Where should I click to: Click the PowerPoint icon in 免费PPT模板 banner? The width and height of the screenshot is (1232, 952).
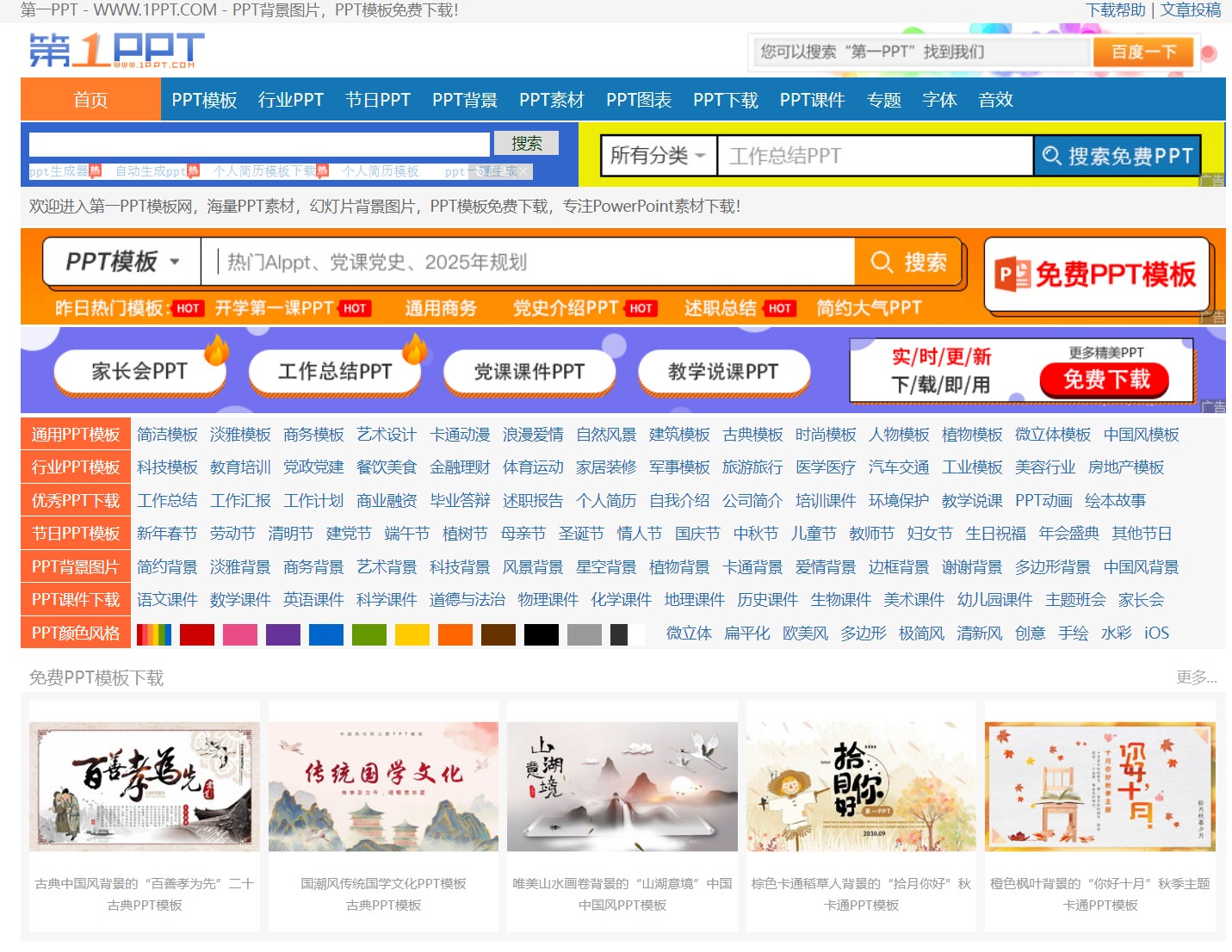point(1012,275)
